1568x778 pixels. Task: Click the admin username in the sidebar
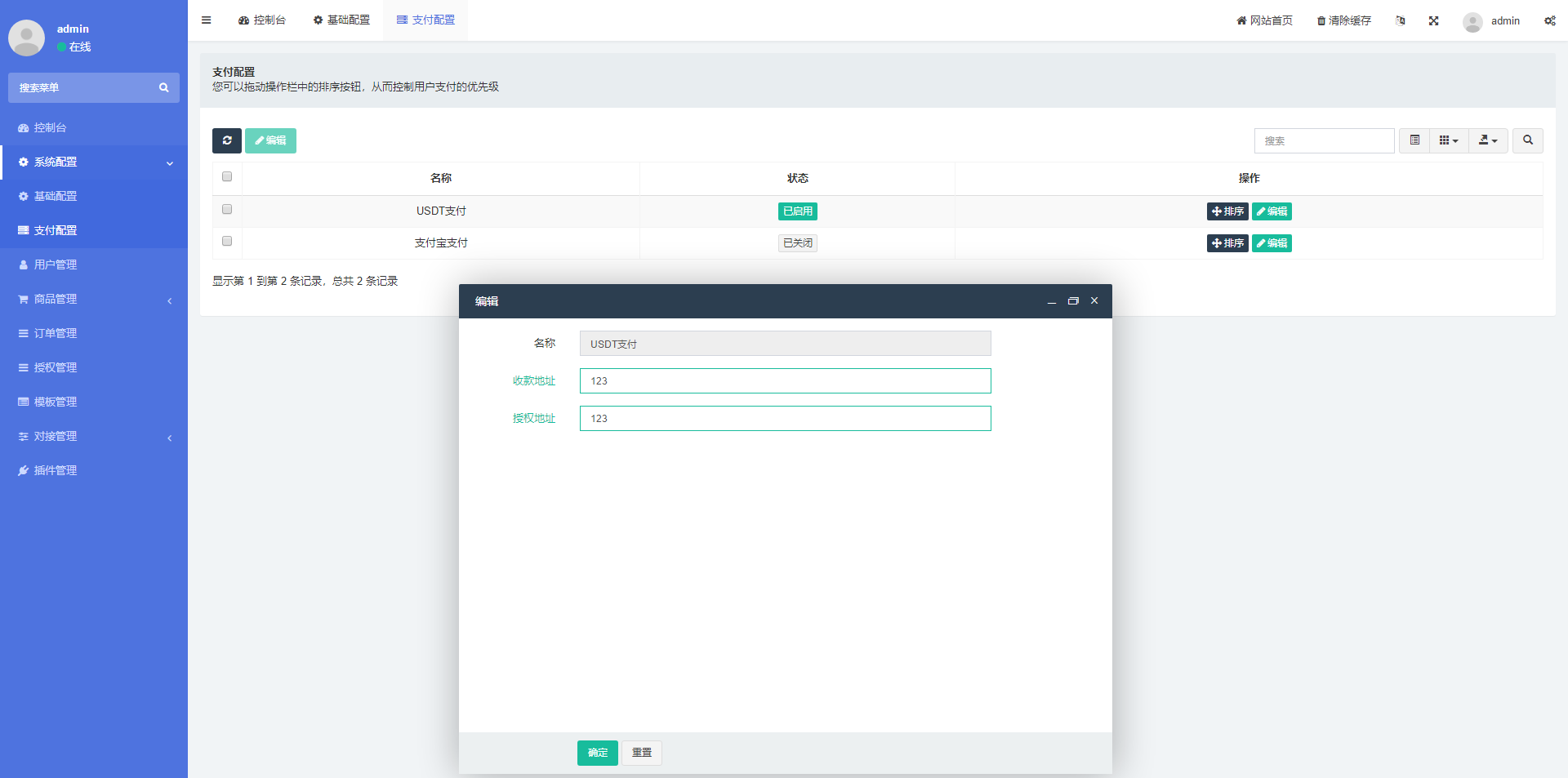73,29
